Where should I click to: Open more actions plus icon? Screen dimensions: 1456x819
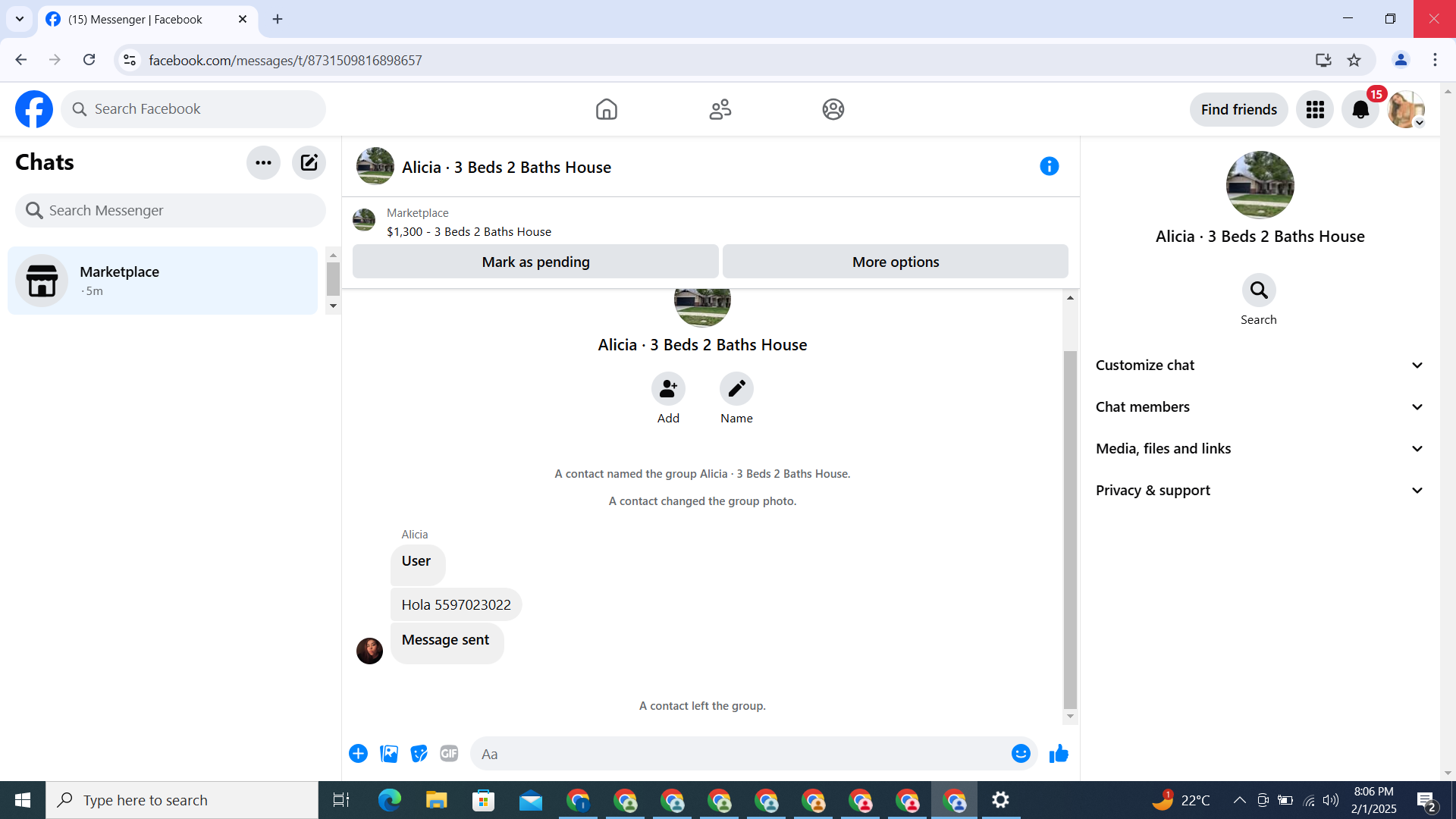click(358, 754)
